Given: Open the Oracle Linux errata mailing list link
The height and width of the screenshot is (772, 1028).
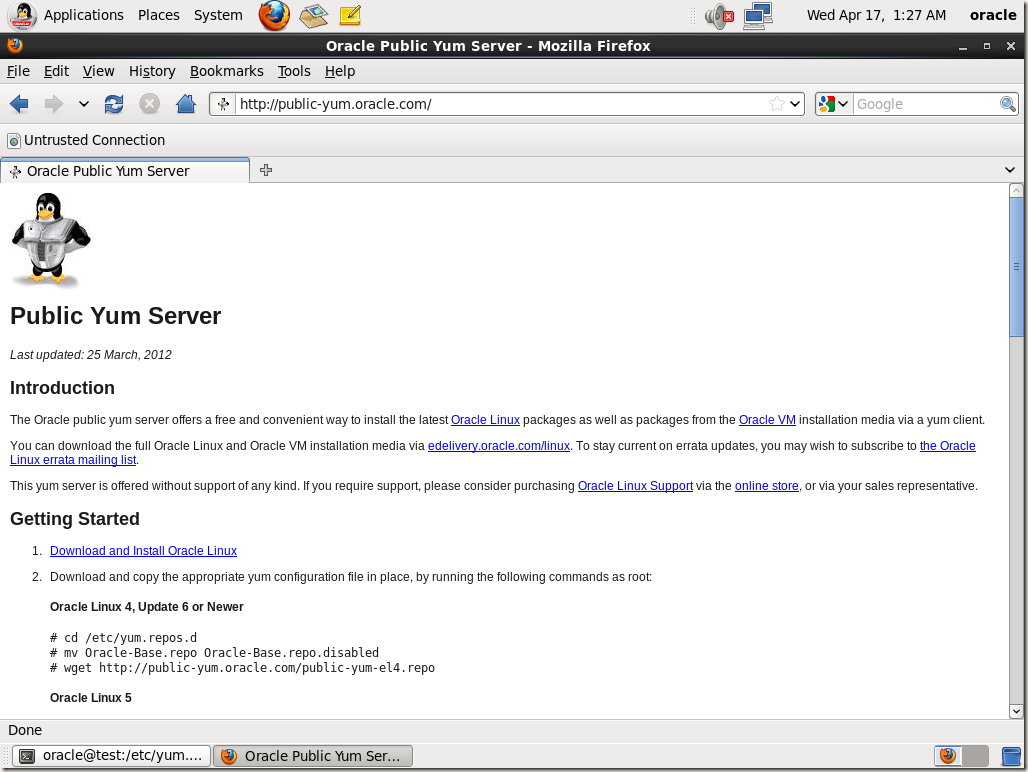Looking at the screenshot, I should [73, 460].
